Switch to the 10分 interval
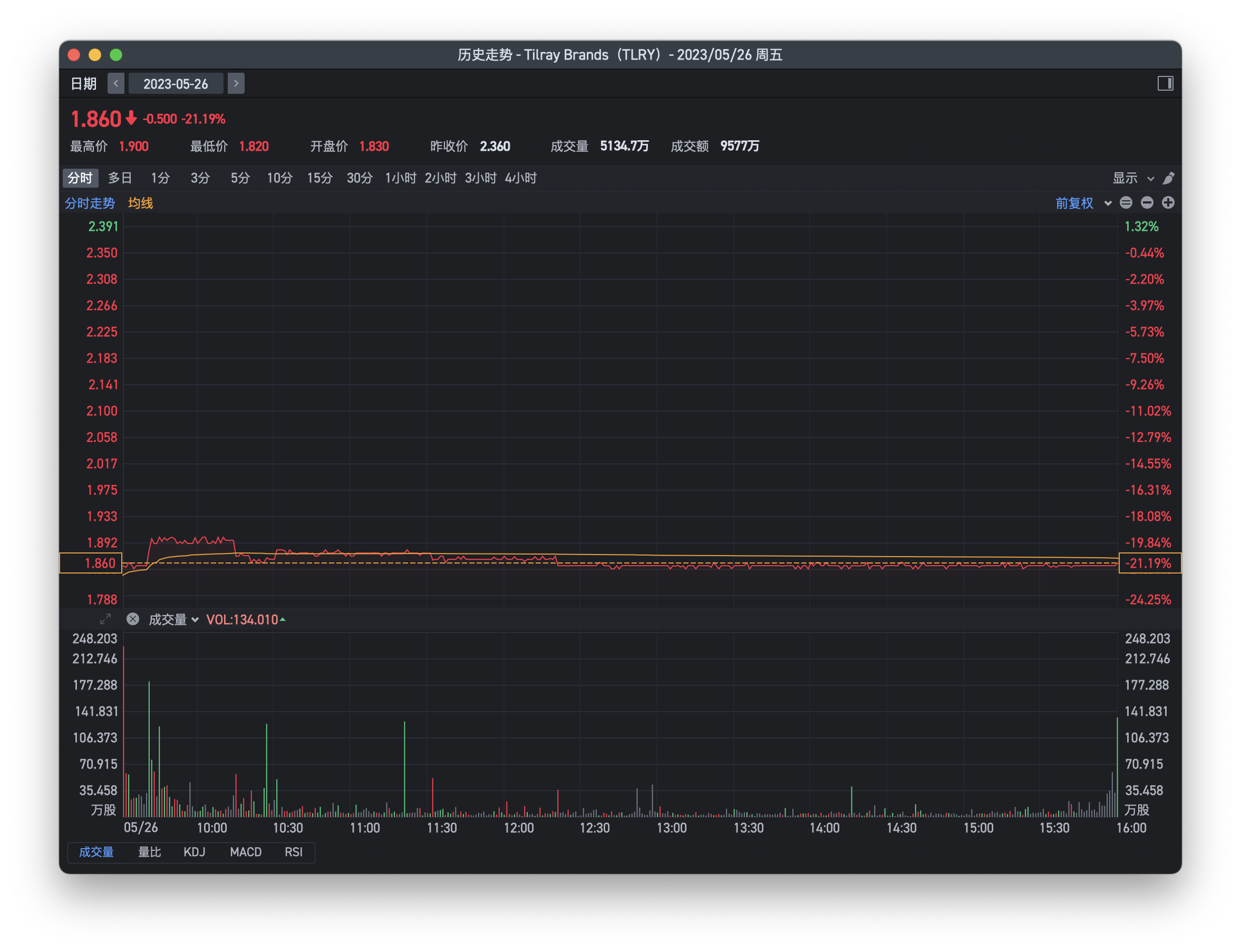This screenshot has height=952, width=1241. tap(279, 179)
